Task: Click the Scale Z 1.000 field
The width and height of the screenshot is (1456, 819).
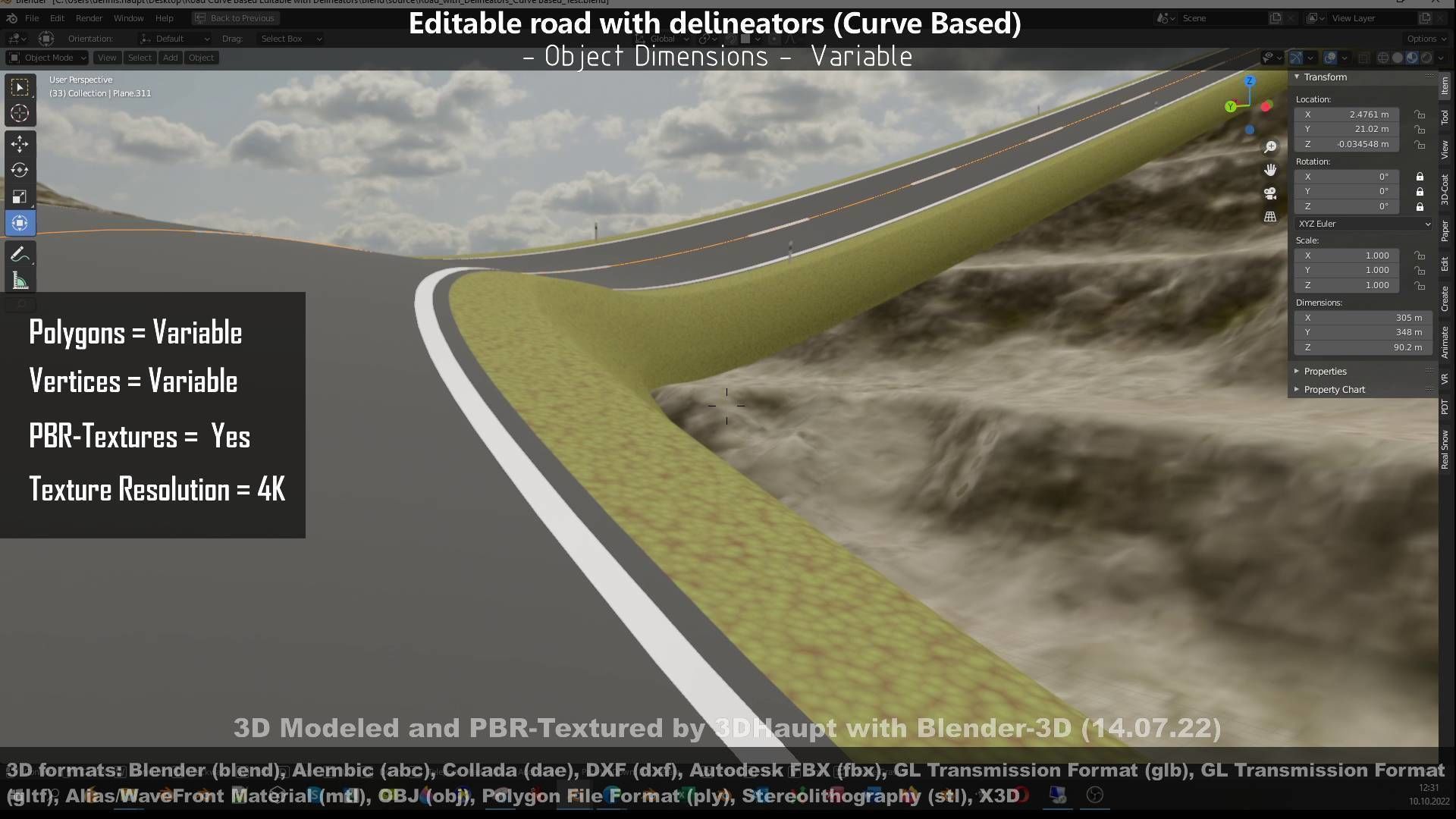Action: point(1347,285)
